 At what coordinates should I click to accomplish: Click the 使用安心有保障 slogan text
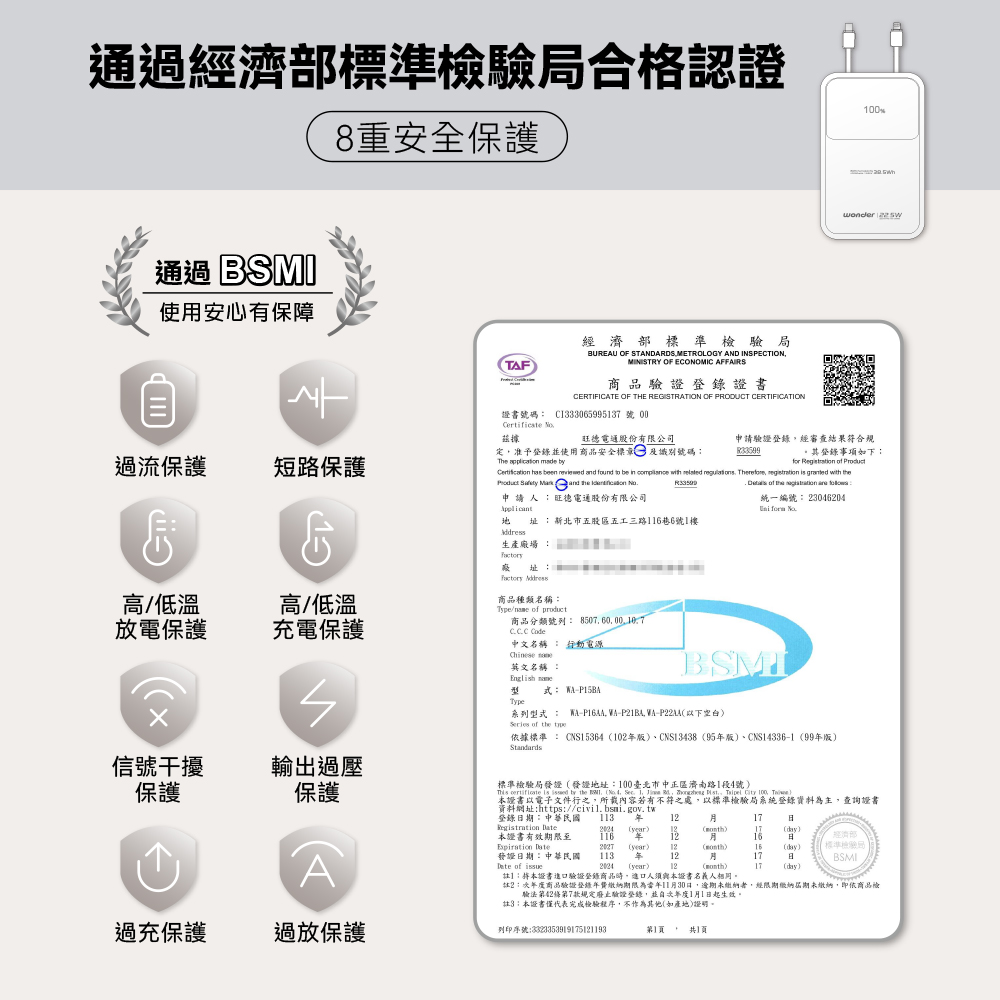pos(237,313)
